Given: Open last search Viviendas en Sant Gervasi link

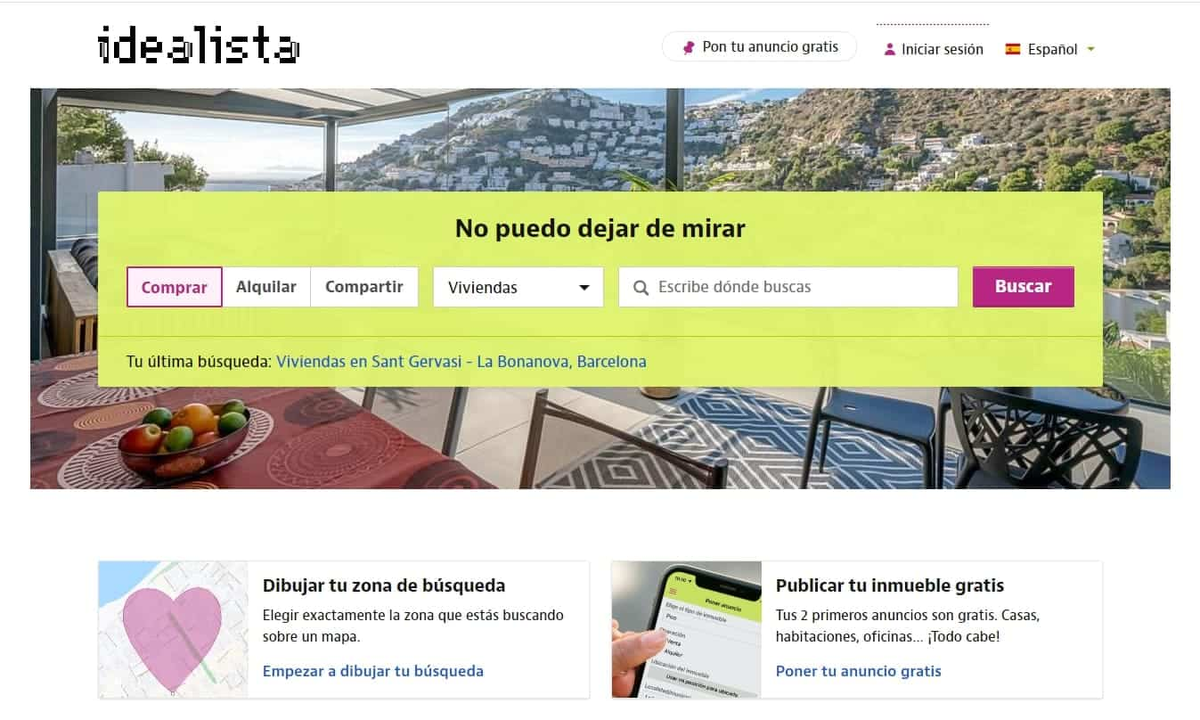Looking at the screenshot, I should click(x=461, y=361).
